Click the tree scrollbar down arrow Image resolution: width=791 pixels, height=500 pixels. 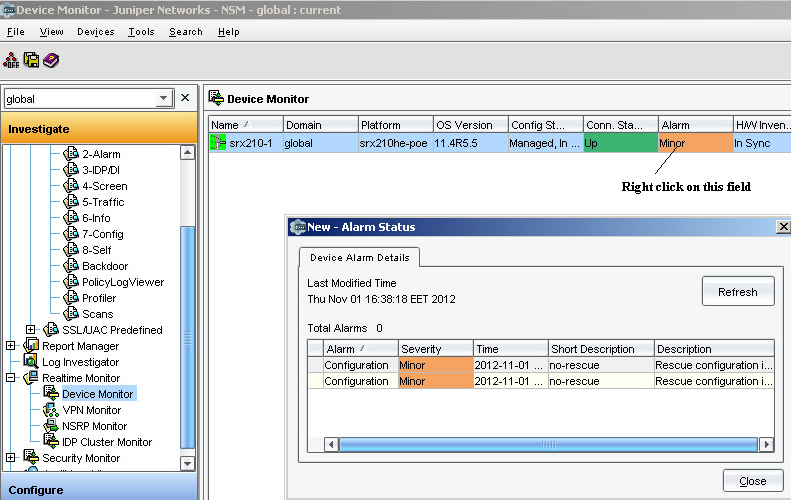point(188,463)
